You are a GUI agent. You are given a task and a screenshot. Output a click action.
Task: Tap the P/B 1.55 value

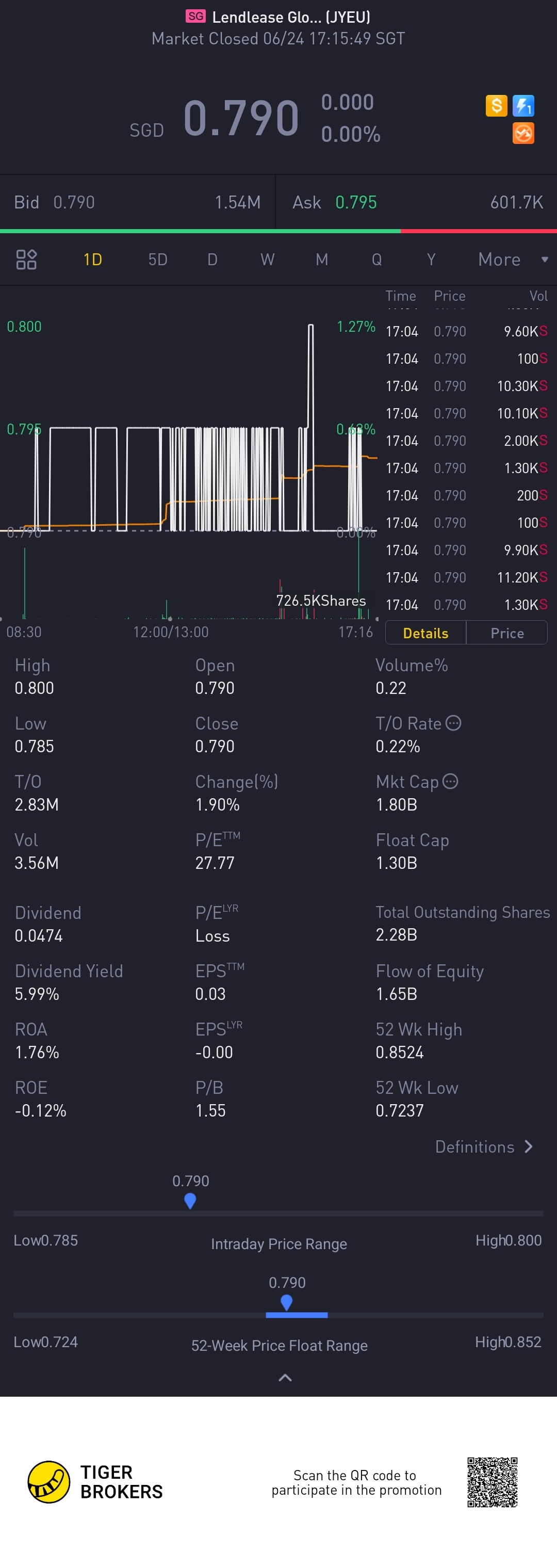210,1111
